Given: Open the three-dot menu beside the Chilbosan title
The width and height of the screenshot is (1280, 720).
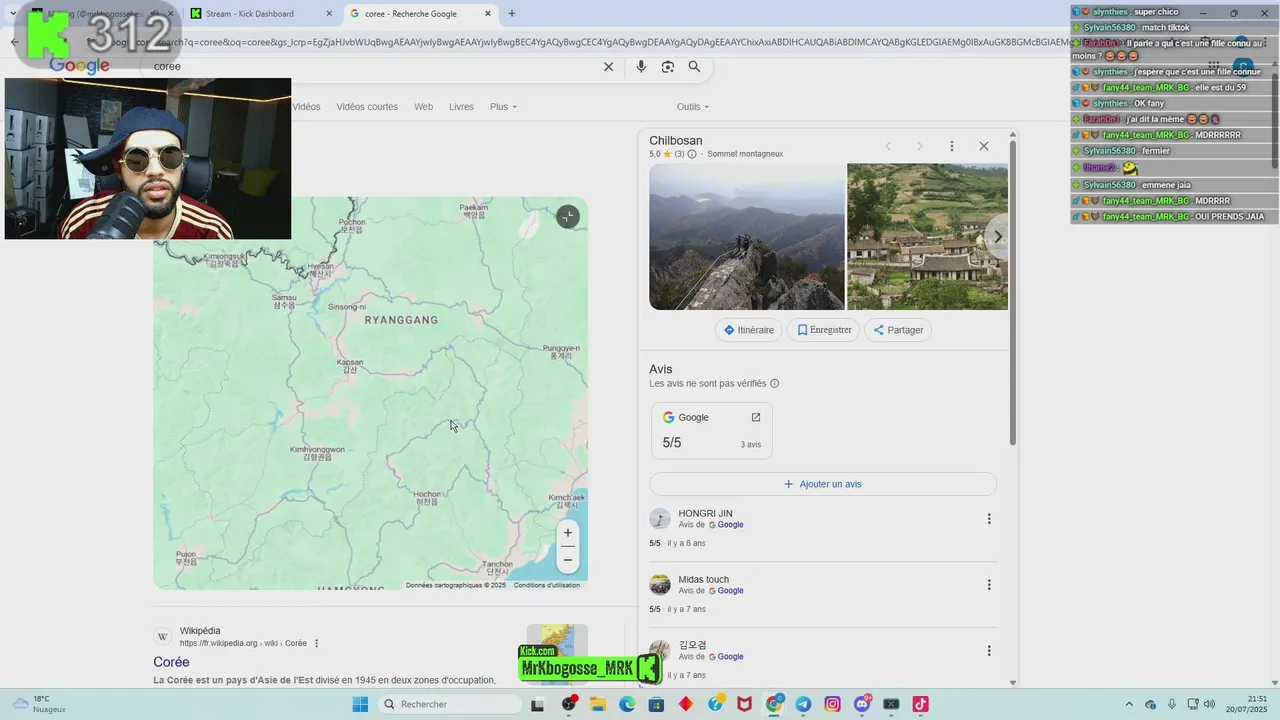Looking at the screenshot, I should [952, 146].
